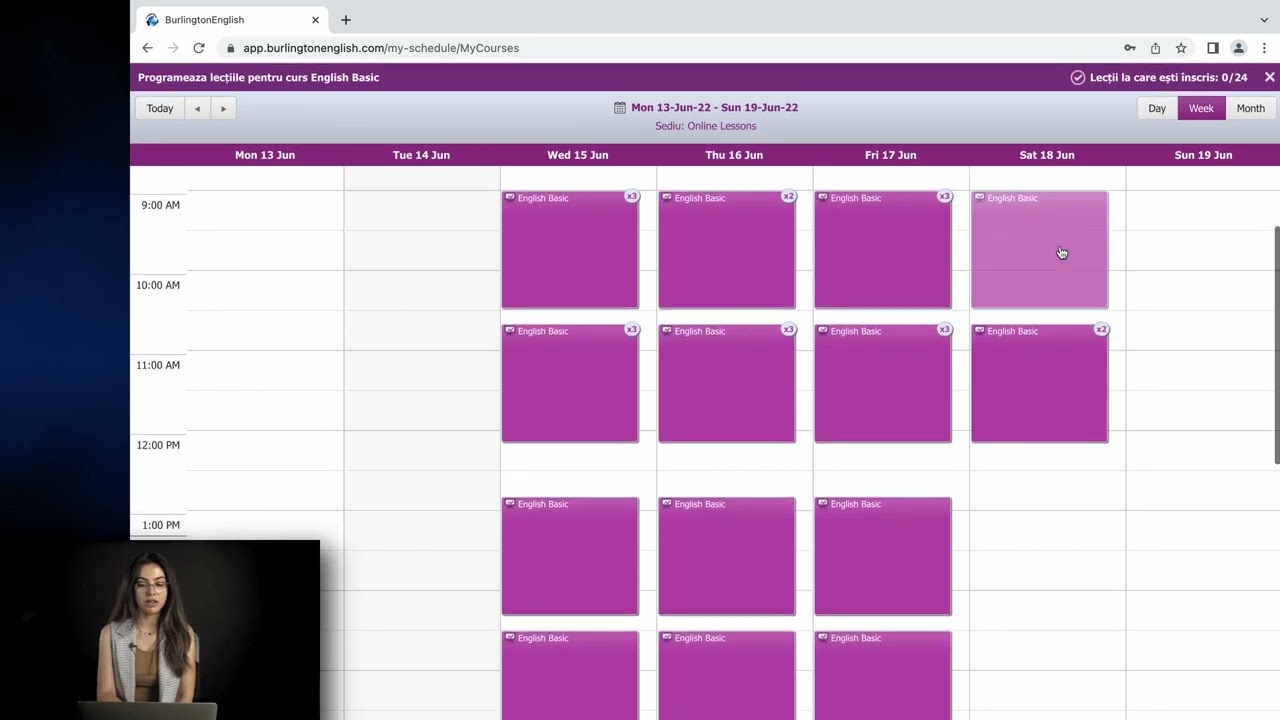The image size is (1280, 720).
Task: Click the address bar URL
Action: [x=381, y=48]
